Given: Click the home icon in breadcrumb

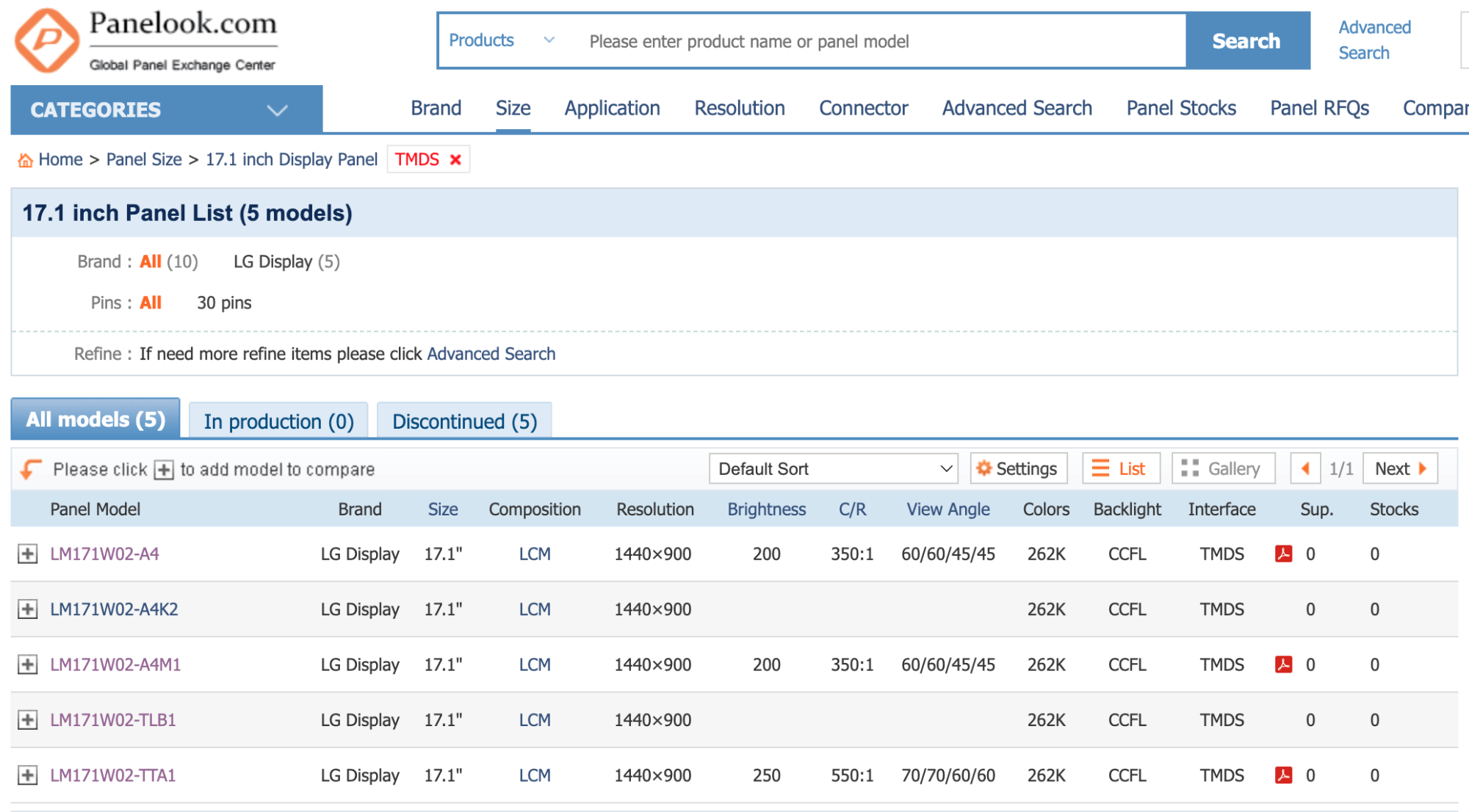Looking at the screenshot, I should point(25,160).
